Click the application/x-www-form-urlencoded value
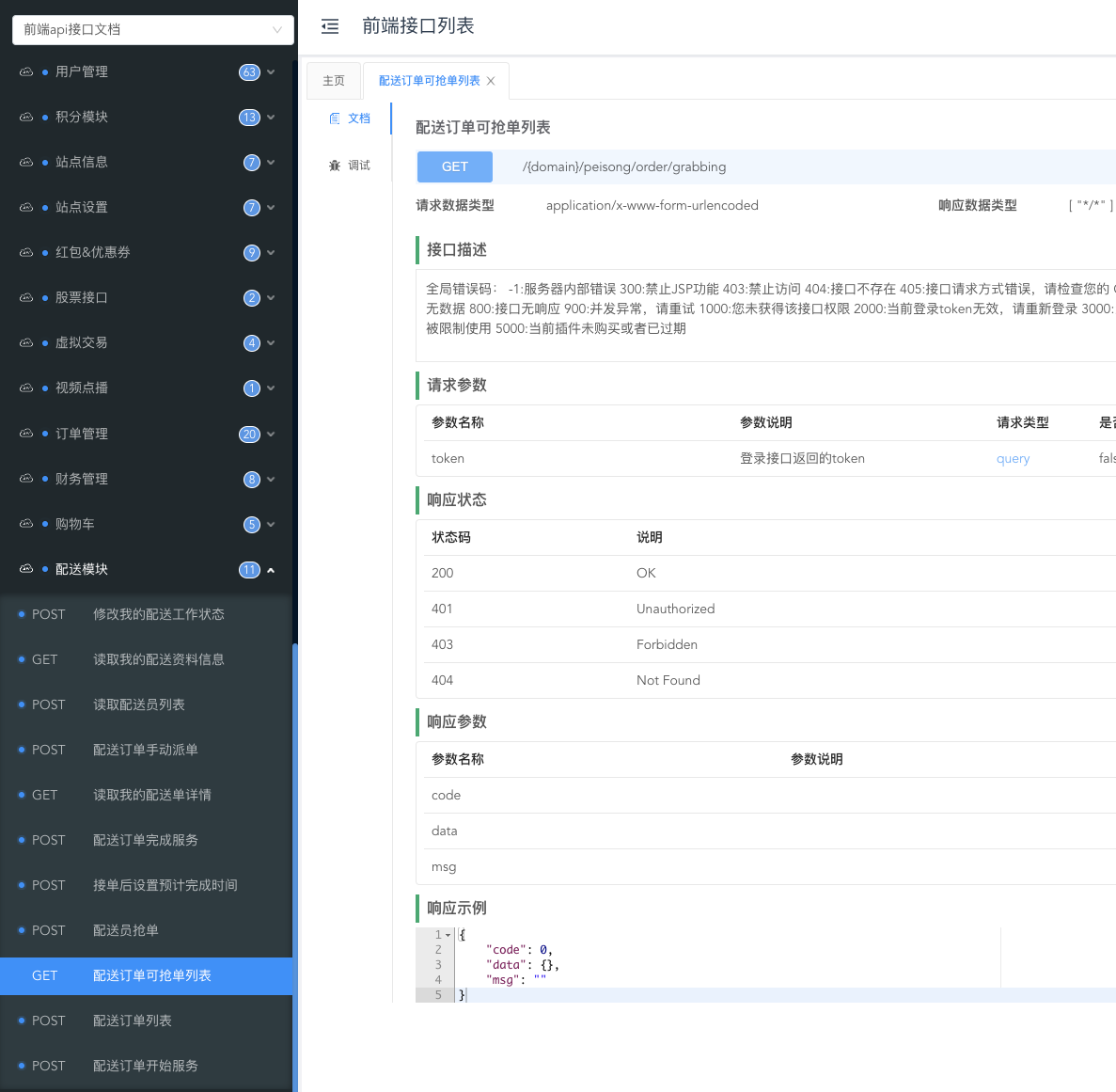This screenshot has width=1116, height=1092. (x=652, y=206)
